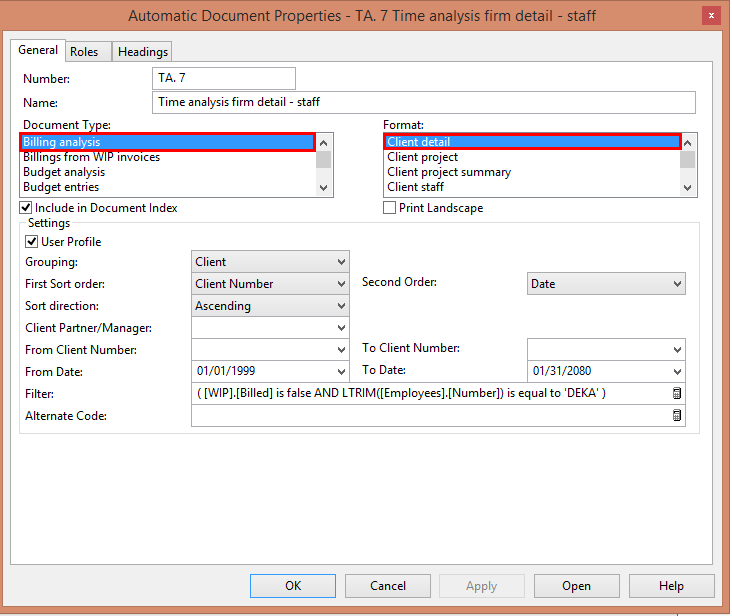732x616 pixels.
Task: Uncheck the User Profile checkbox
Action: pyautogui.click(x=31, y=242)
